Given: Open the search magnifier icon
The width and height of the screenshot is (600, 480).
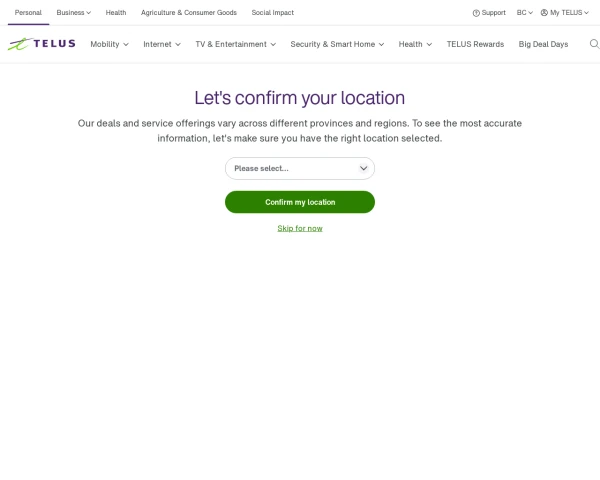Looking at the screenshot, I should (x=594, y=44).
